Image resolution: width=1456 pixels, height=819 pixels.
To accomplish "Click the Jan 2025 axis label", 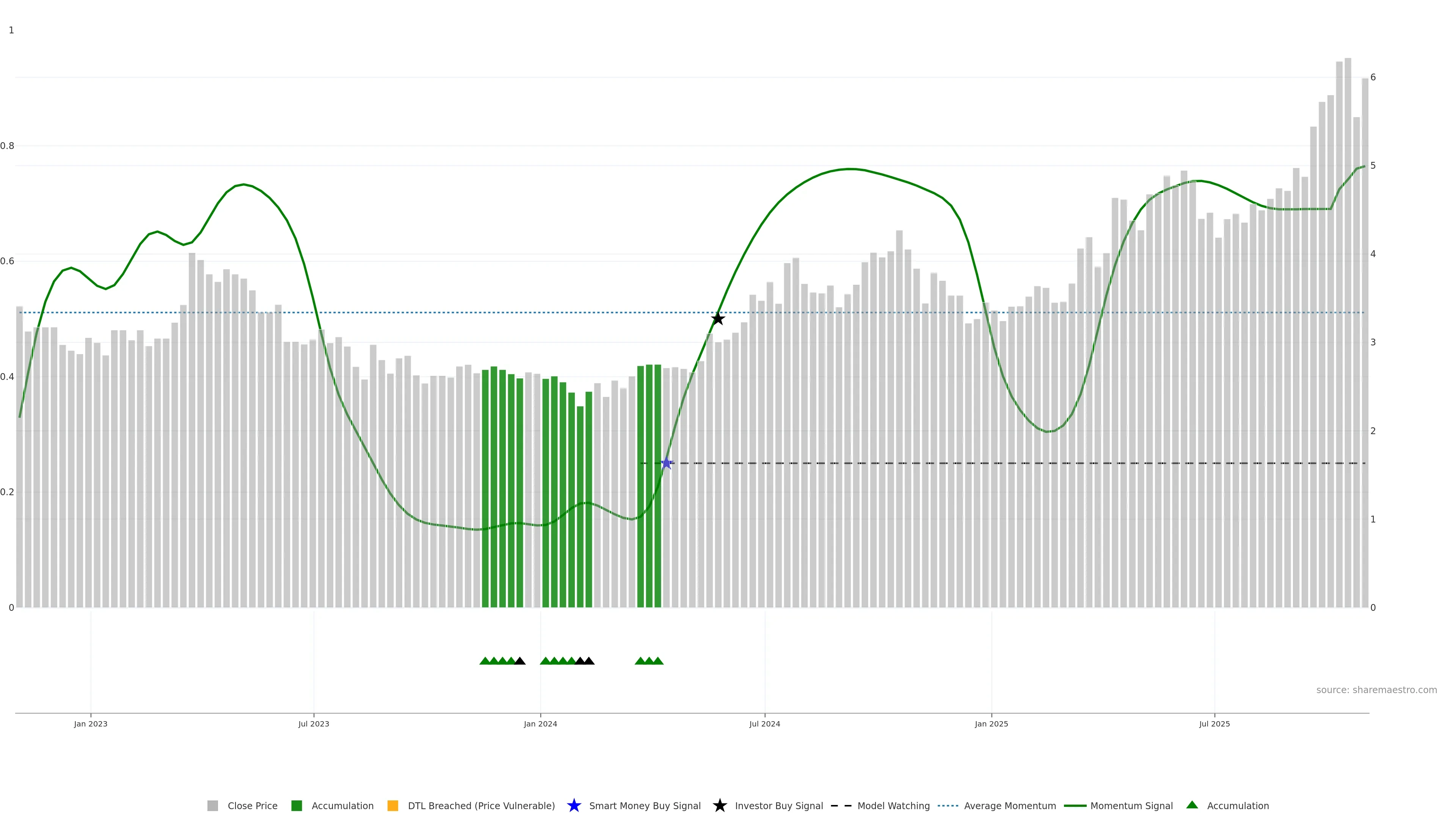I will click(x=991, y=724).
